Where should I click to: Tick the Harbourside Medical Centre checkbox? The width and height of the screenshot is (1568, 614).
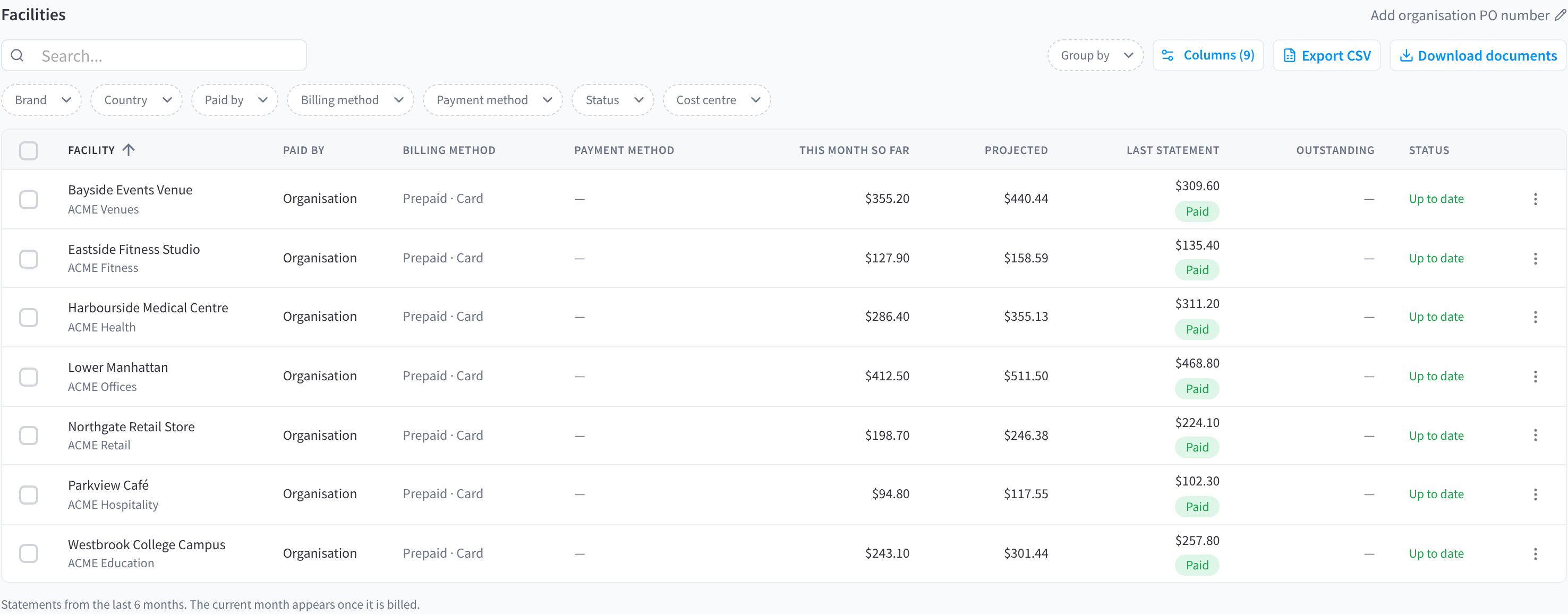pos(29,317)
